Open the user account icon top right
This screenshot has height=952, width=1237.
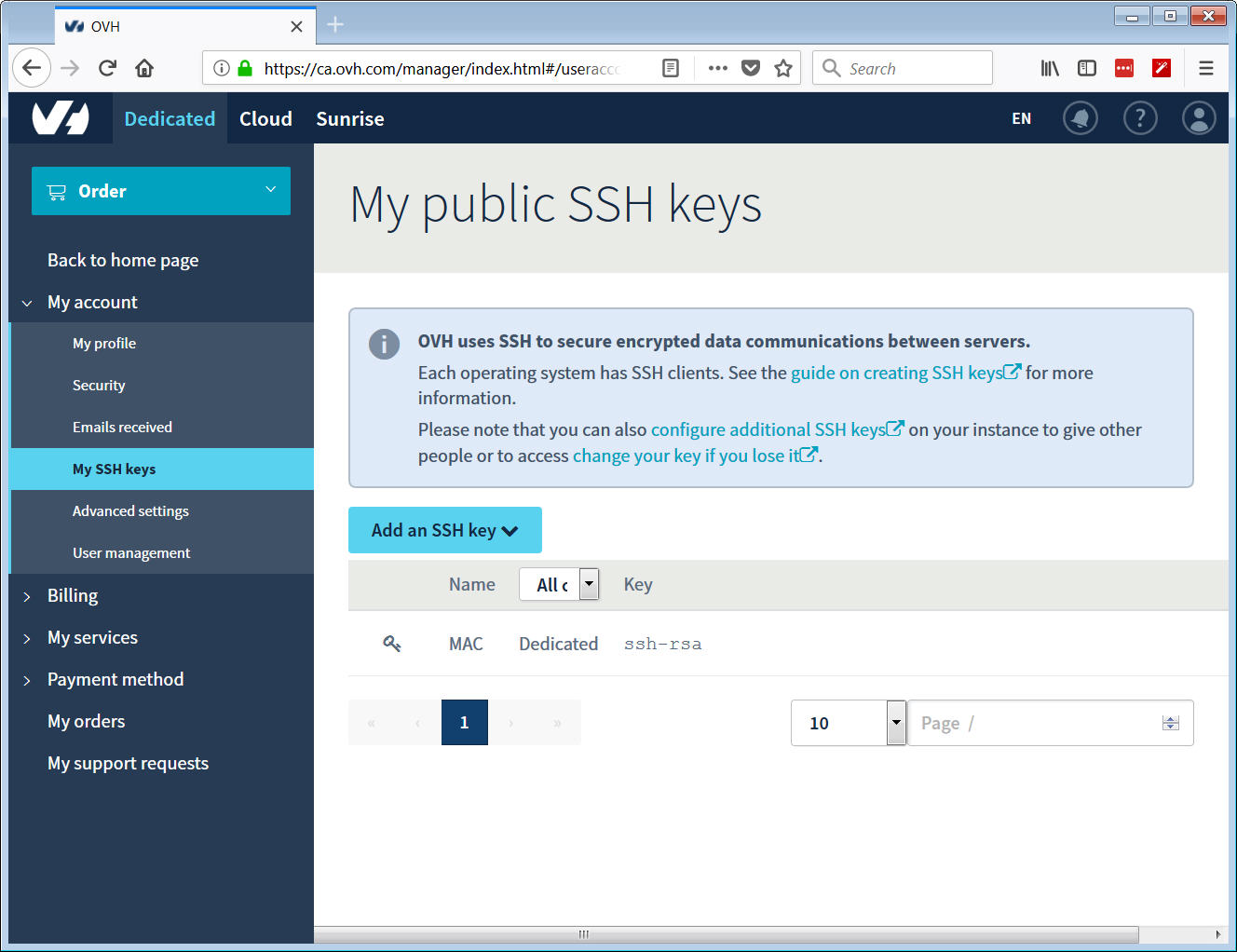coord(1199,118)
